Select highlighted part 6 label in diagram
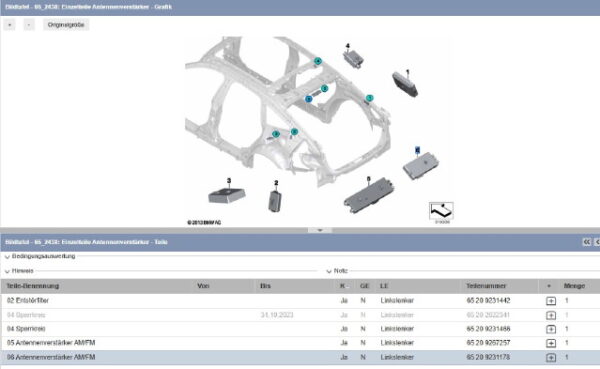This screenshot has height=369, width=600. coord(417,150)
